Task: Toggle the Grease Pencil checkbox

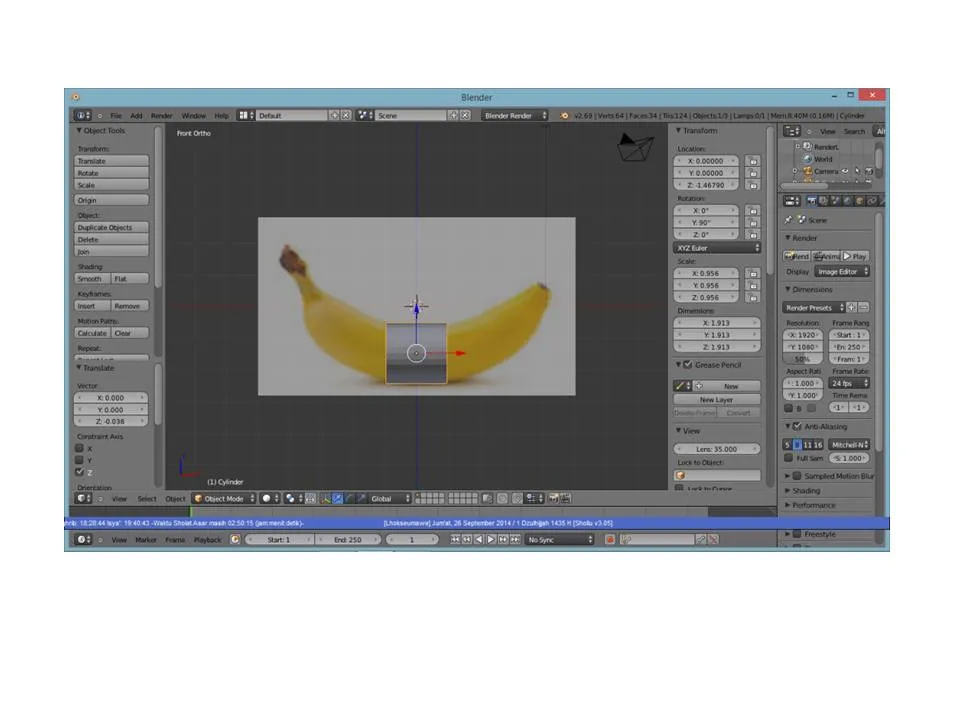Action: click(688, 365)
